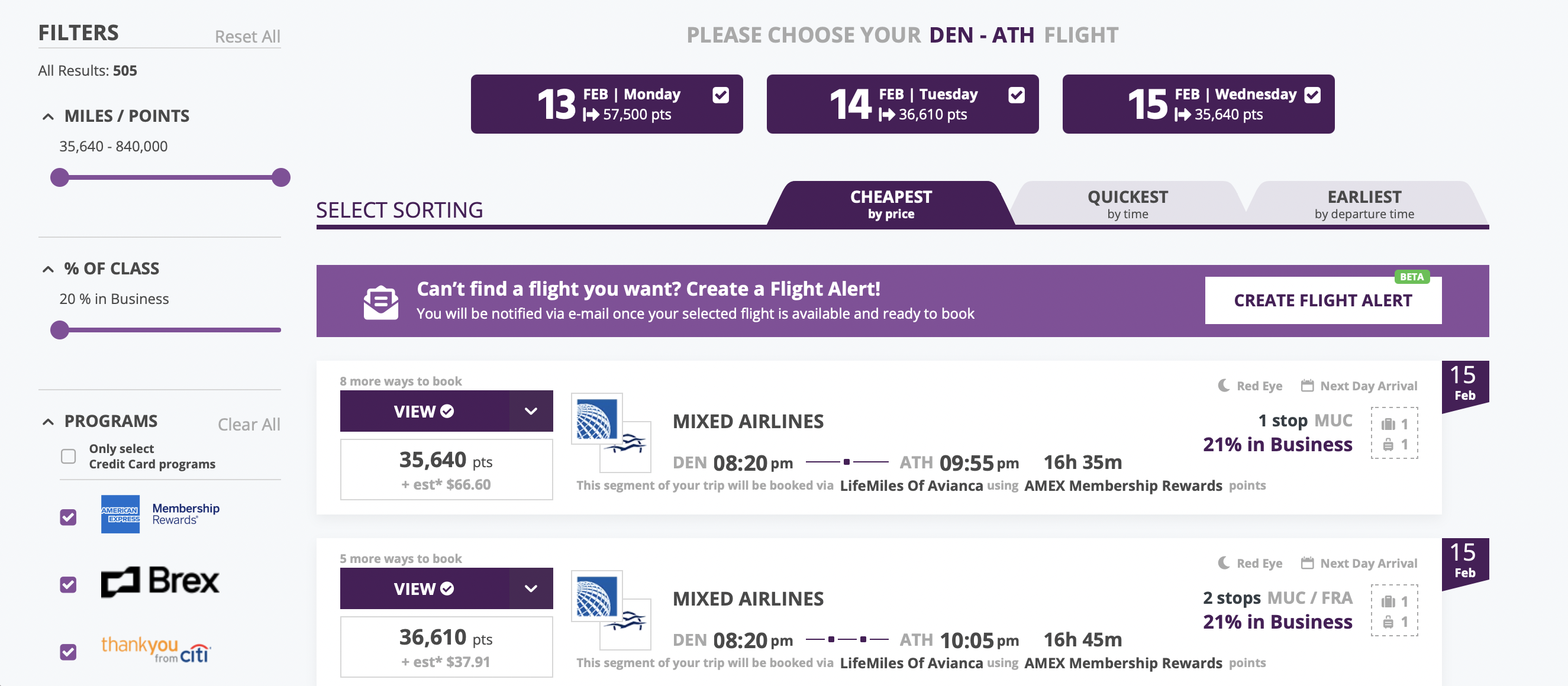Select the 14 Feb Tuesday date card

coord(902,104)
